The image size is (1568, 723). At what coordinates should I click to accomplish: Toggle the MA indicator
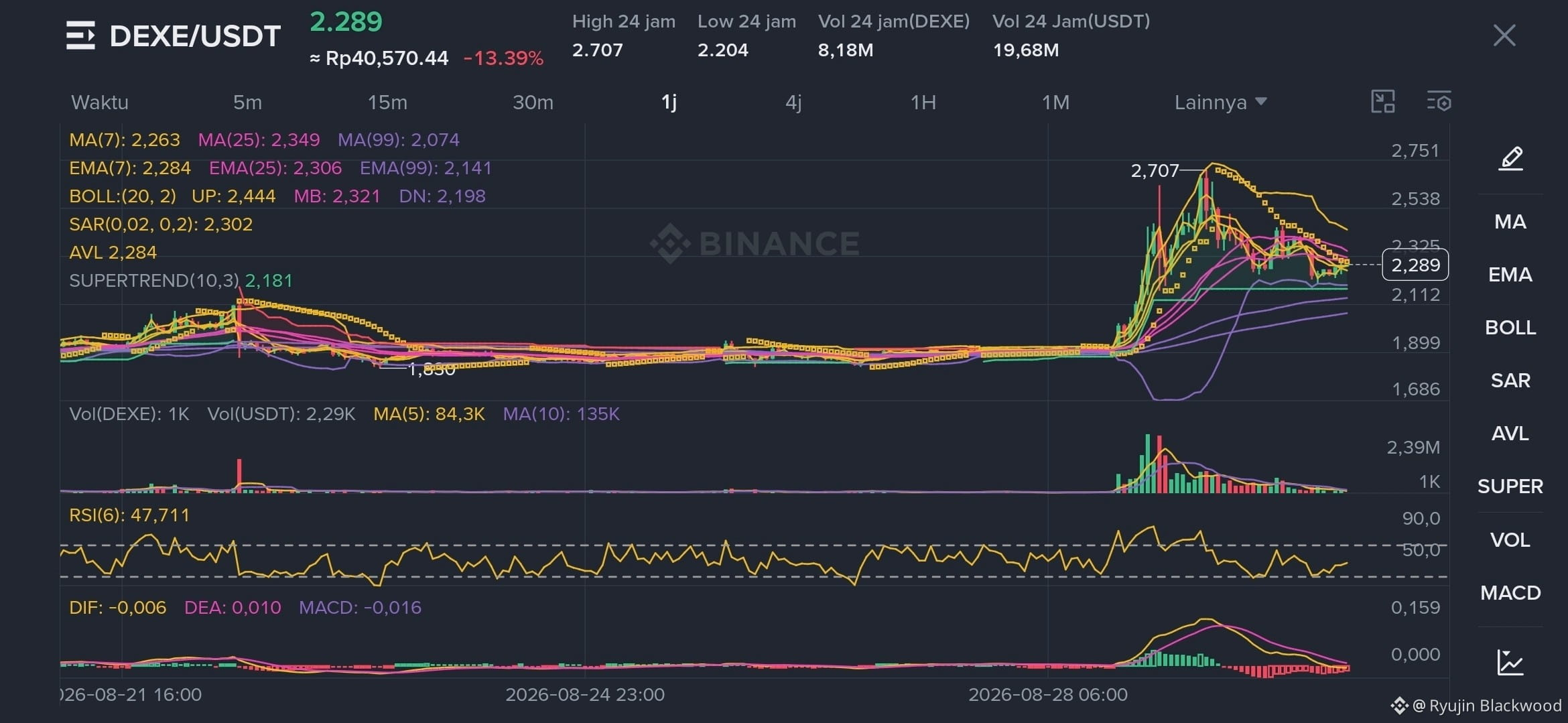click(x=1510, y=221)
